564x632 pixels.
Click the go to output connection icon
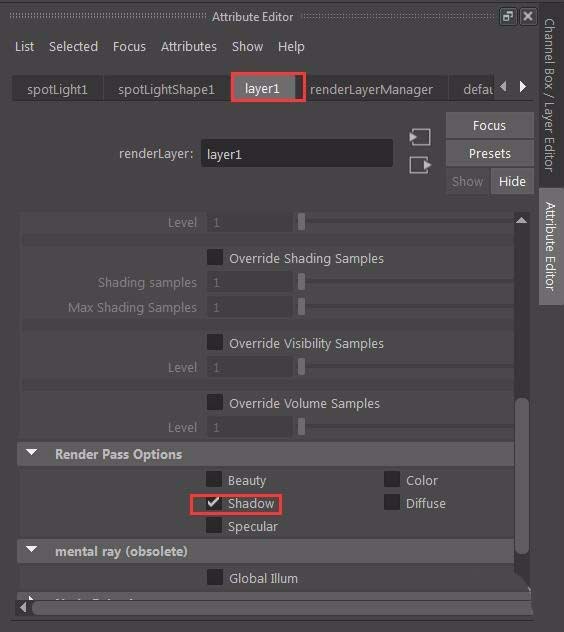(x=420, y=165)
